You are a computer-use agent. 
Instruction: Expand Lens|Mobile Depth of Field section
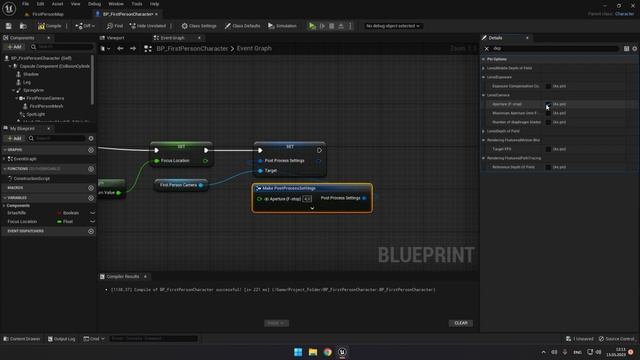coord(484,68)
